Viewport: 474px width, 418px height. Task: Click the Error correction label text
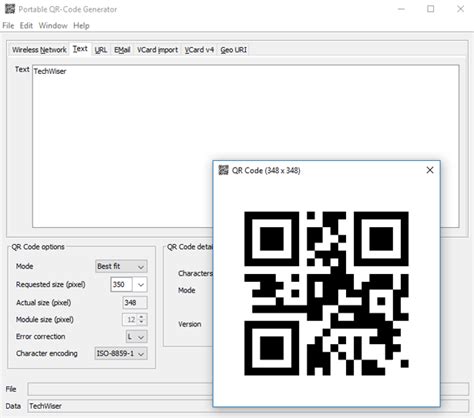coord(41,337)
